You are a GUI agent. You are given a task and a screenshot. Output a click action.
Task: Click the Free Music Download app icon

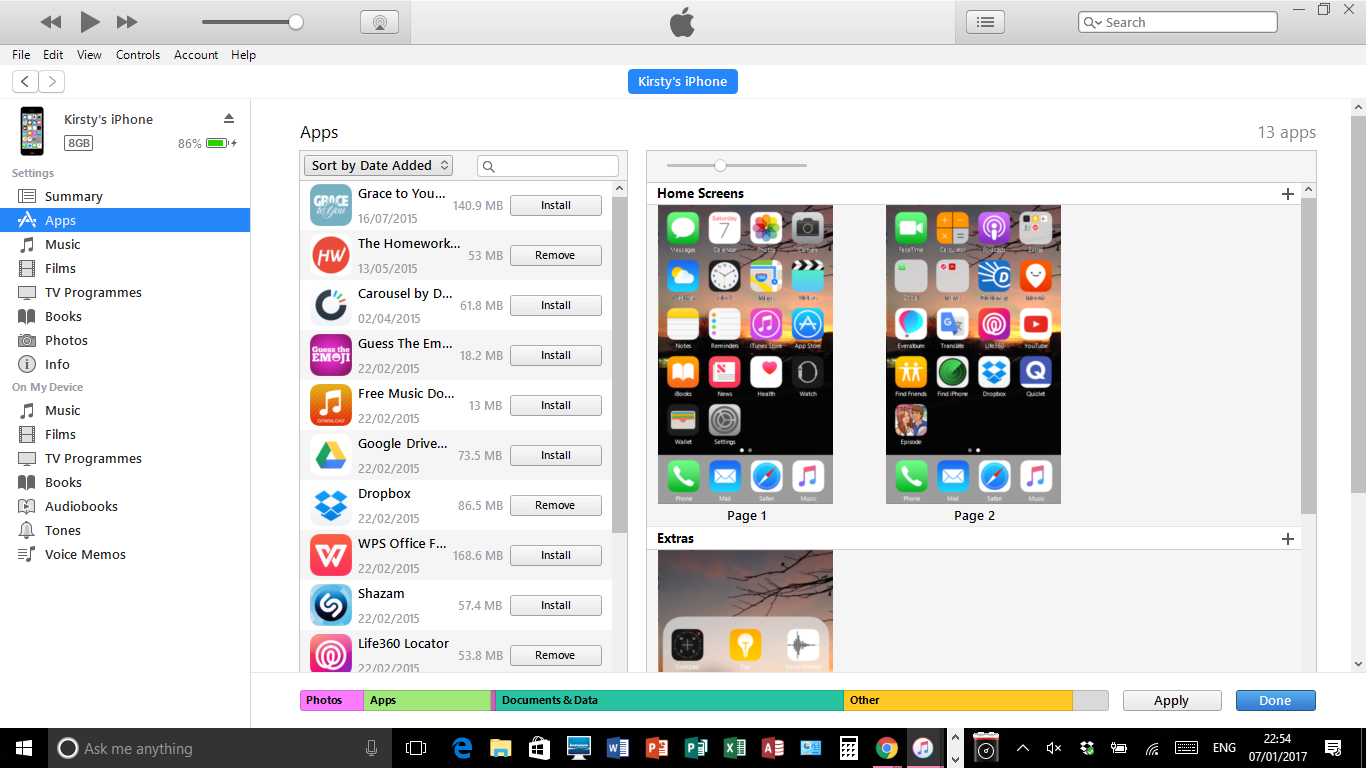[331, 405]
